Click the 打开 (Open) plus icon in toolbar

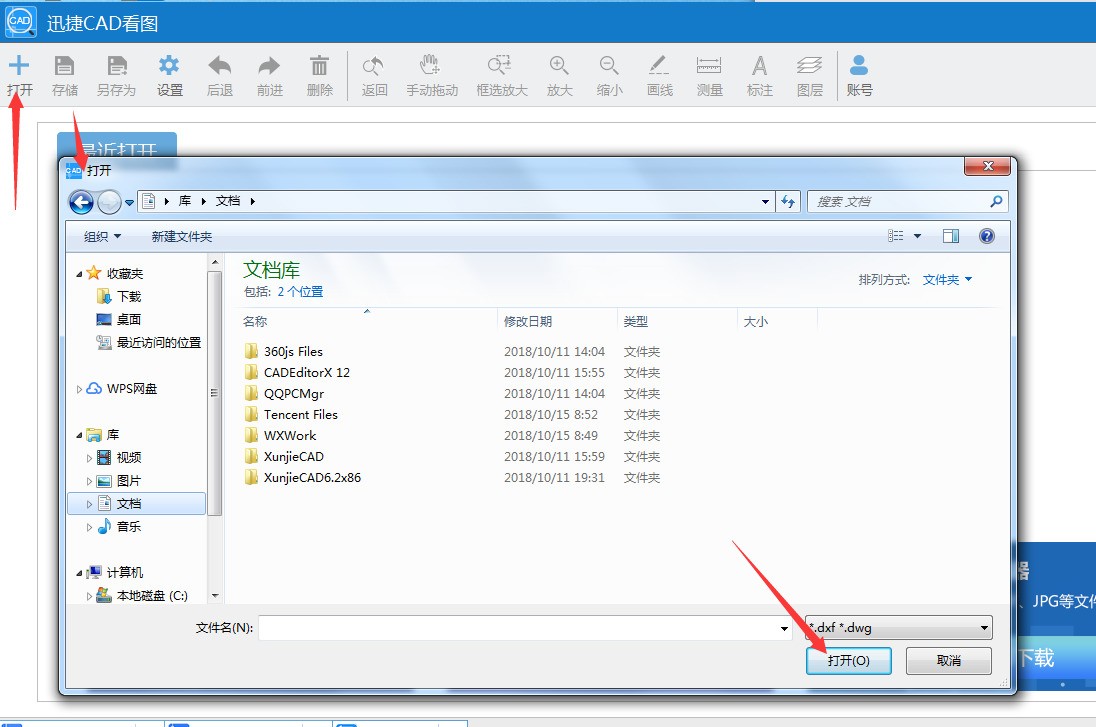coord(19,67)
